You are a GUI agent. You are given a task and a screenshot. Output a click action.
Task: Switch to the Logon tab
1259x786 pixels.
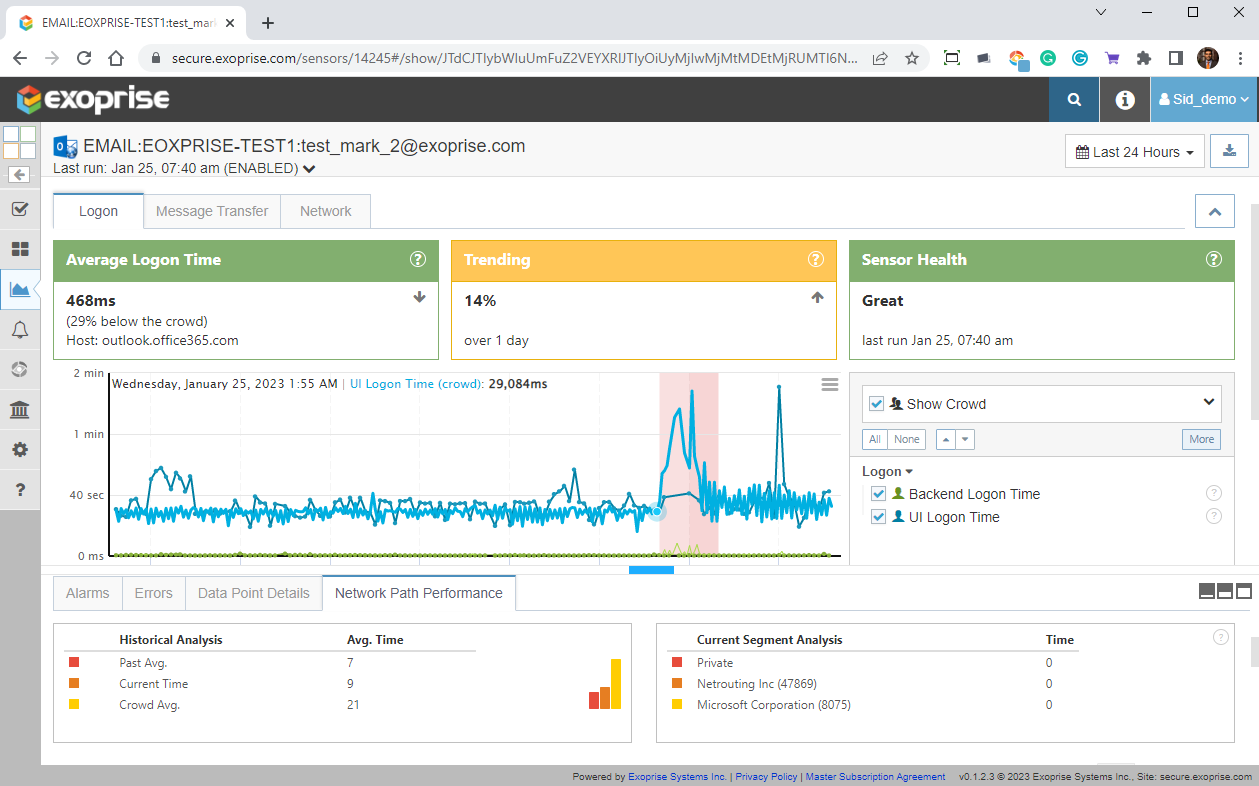(x=98, y=211)
